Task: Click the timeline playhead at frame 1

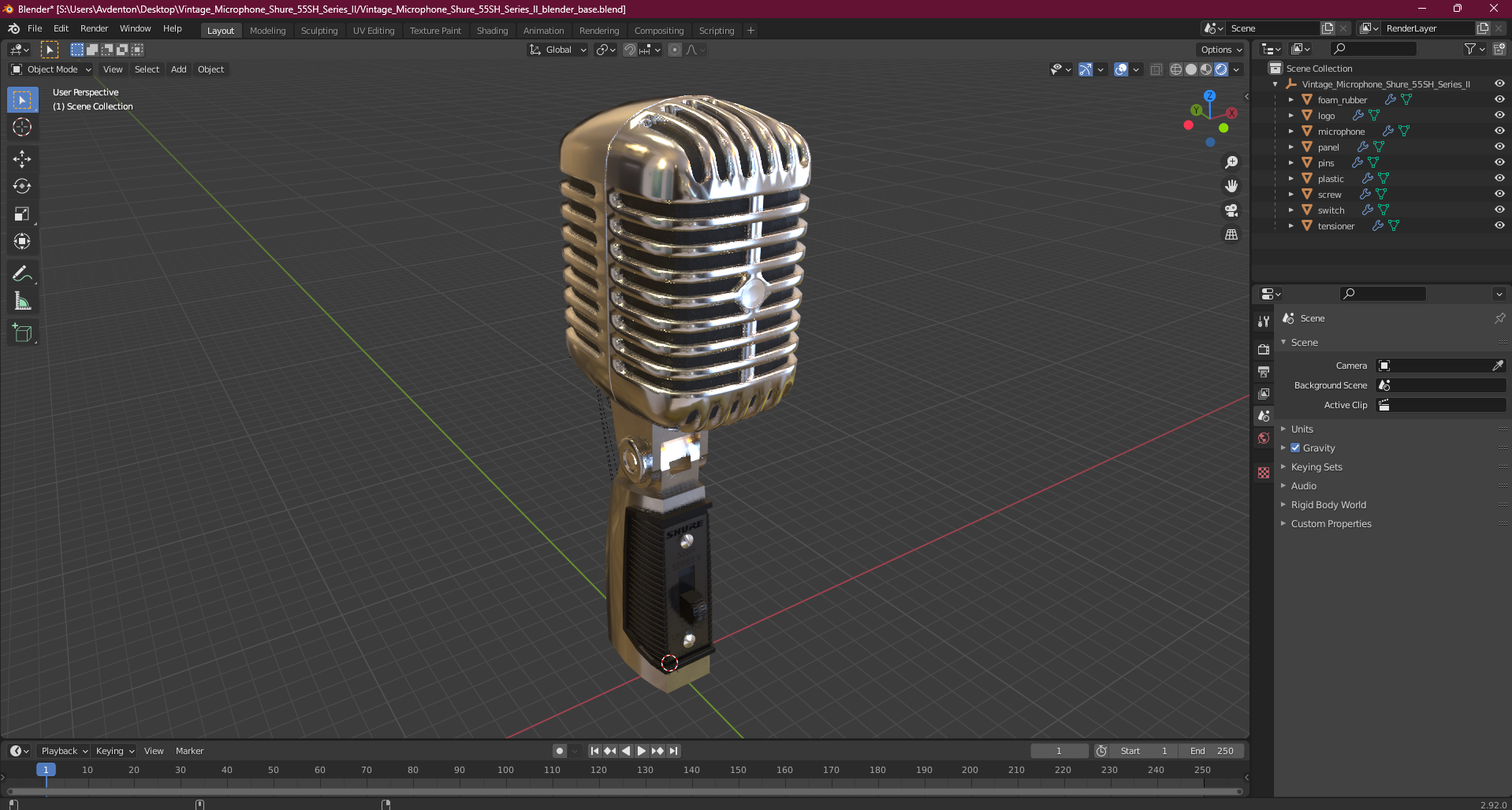Action: point(46,770)
